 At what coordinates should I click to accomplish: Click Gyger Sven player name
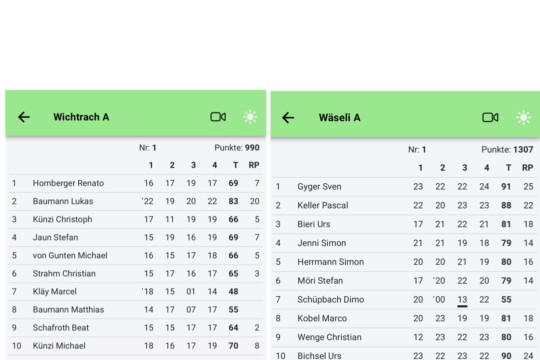[x=319, y=187]
